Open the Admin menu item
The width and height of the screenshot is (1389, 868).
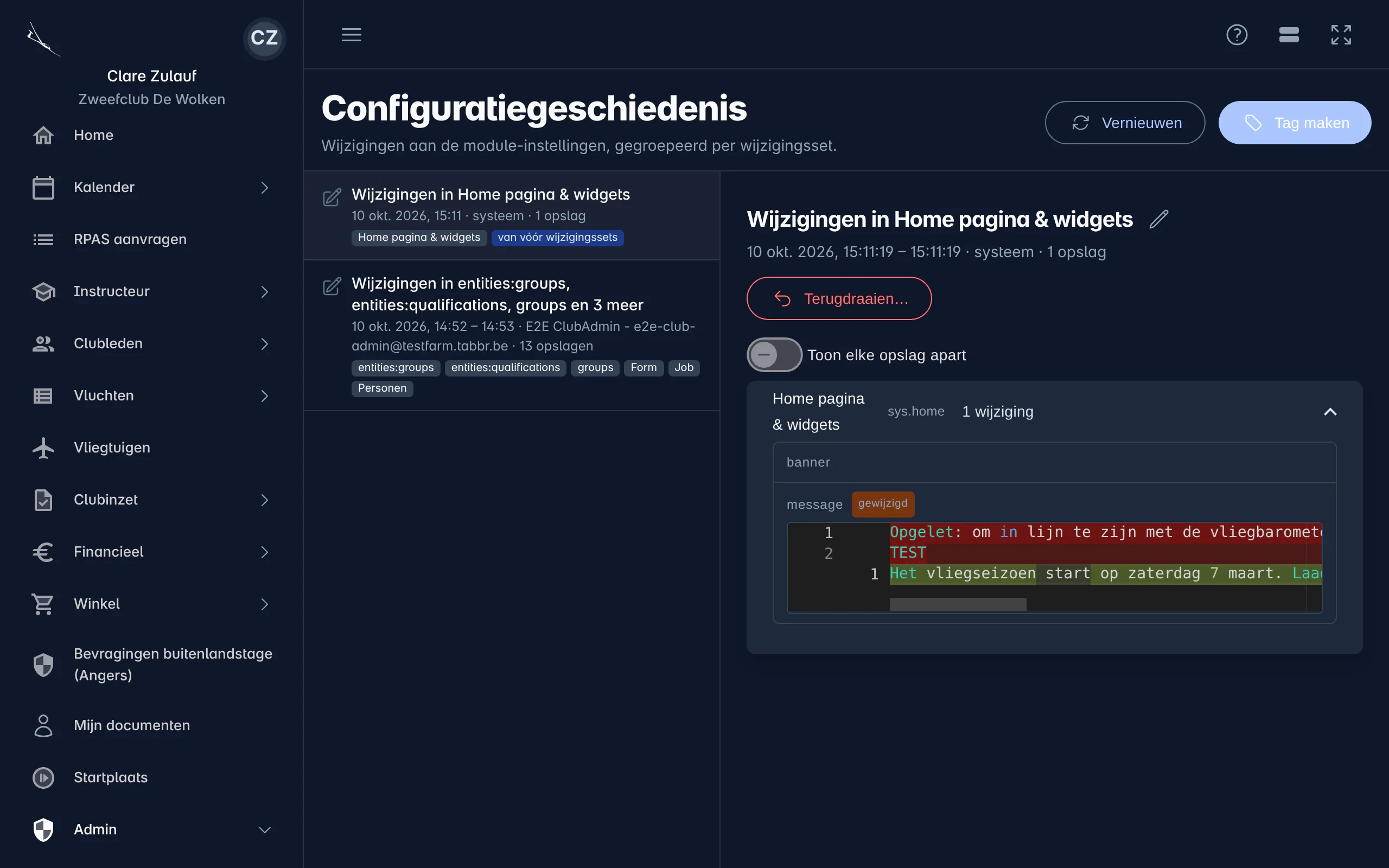coord(151,829)
